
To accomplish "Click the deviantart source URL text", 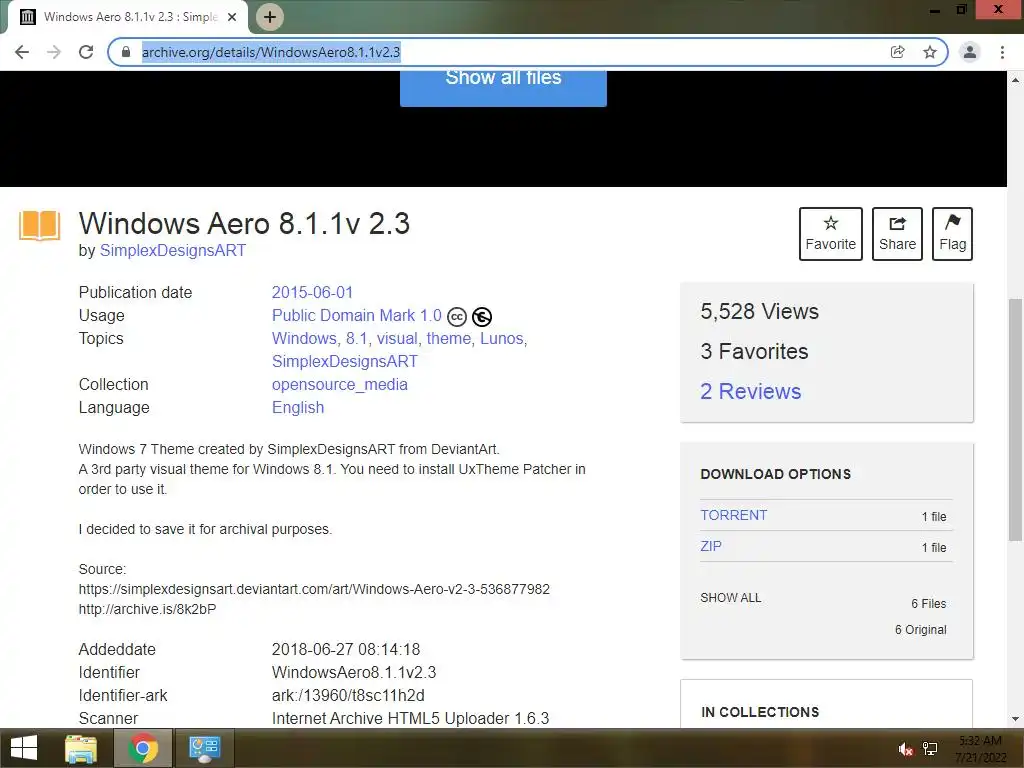I will click(314, 589).
